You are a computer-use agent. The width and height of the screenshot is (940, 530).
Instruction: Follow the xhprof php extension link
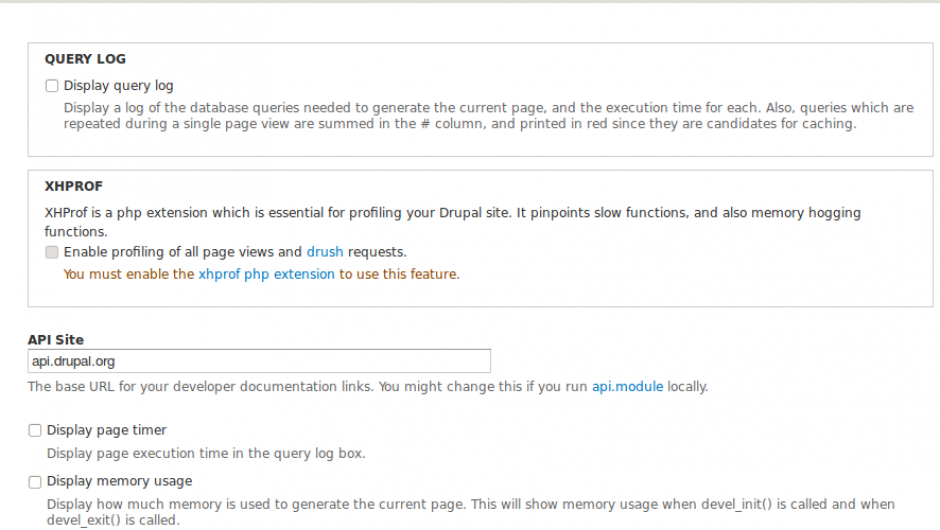266,274
